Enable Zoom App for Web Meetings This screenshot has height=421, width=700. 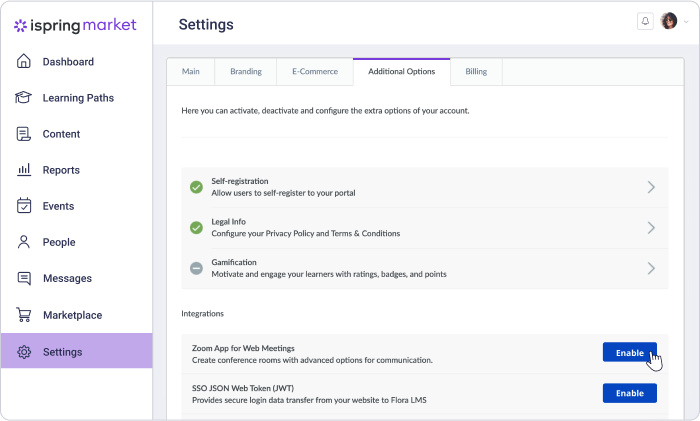pos(629,353)
